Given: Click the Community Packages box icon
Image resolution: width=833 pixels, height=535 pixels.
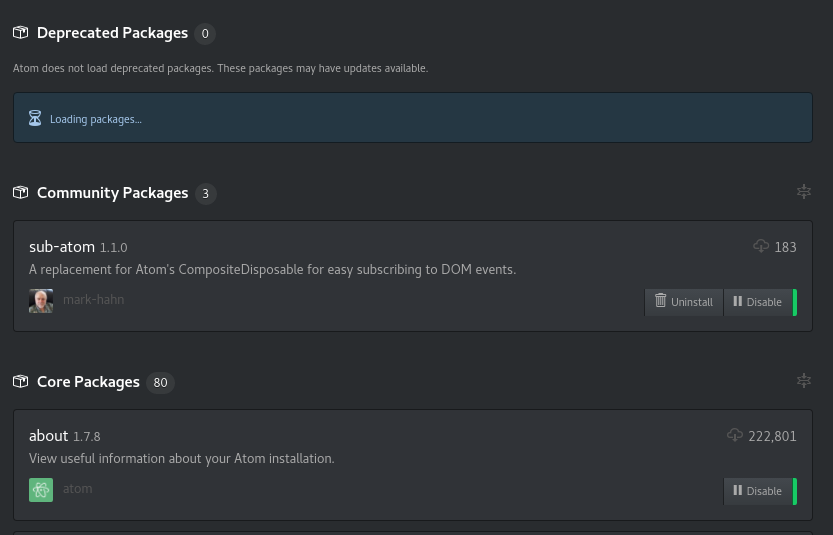Looking at the screenshot, I should (x=21, y=193).
